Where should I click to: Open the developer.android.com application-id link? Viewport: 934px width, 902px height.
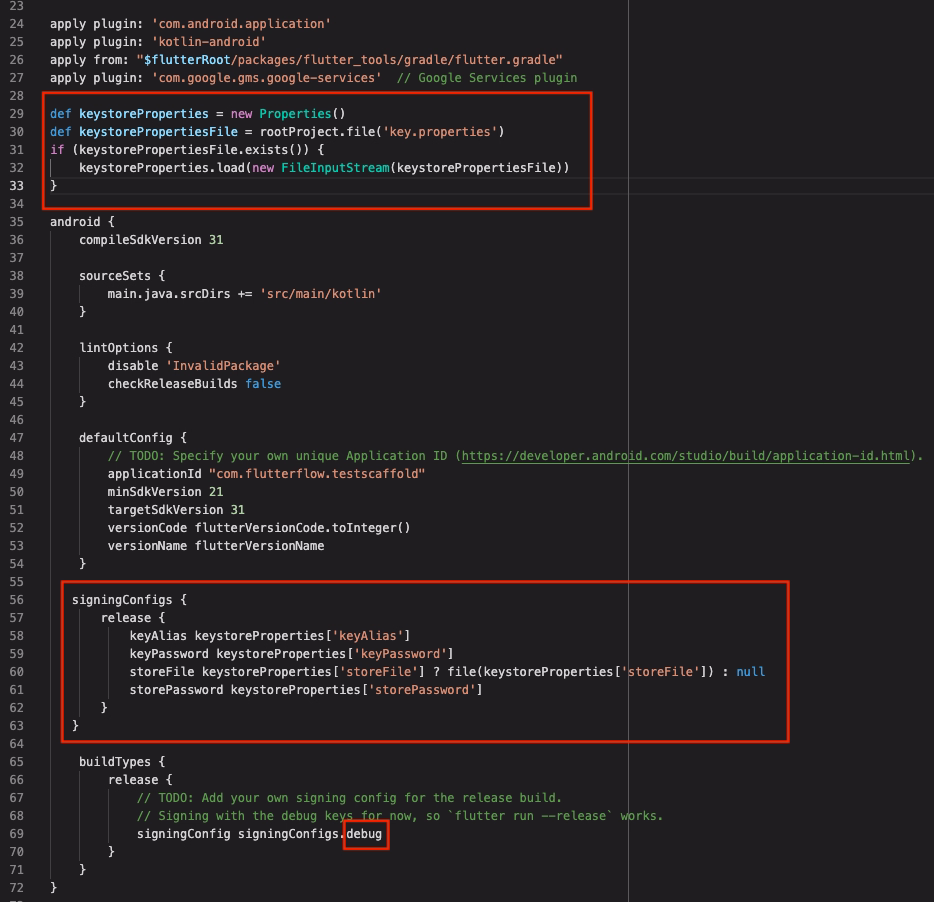tap(686, 456)
